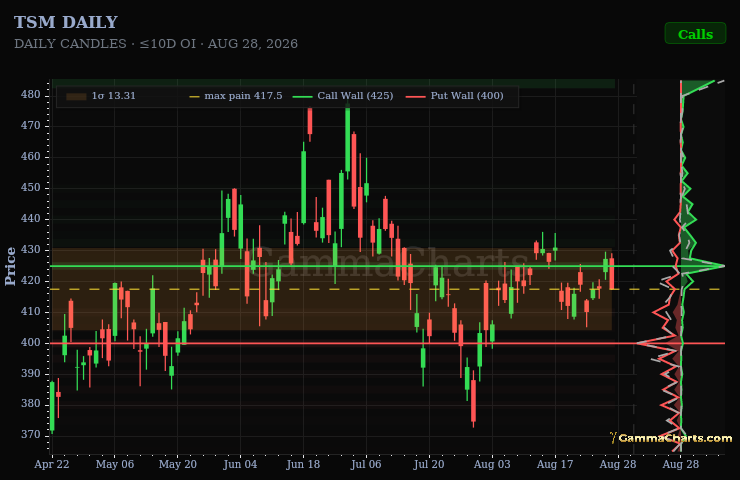This screenshot has width=740, height=480.
Task: Click the Apr 22 date axis label
Action: (x=51, y=464)
